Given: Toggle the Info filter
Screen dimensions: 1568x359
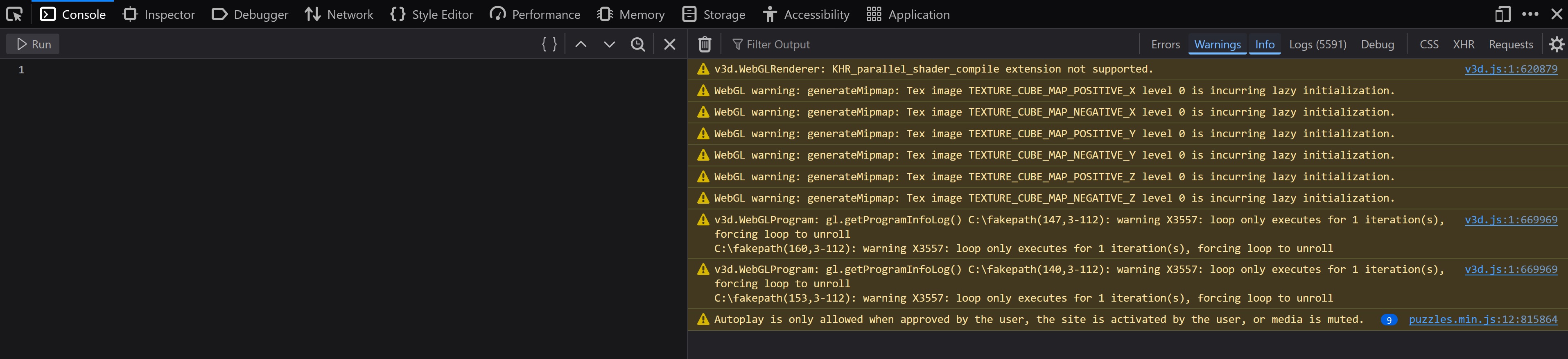Looking at the screenshot, I should click(x=1264, y=45).
